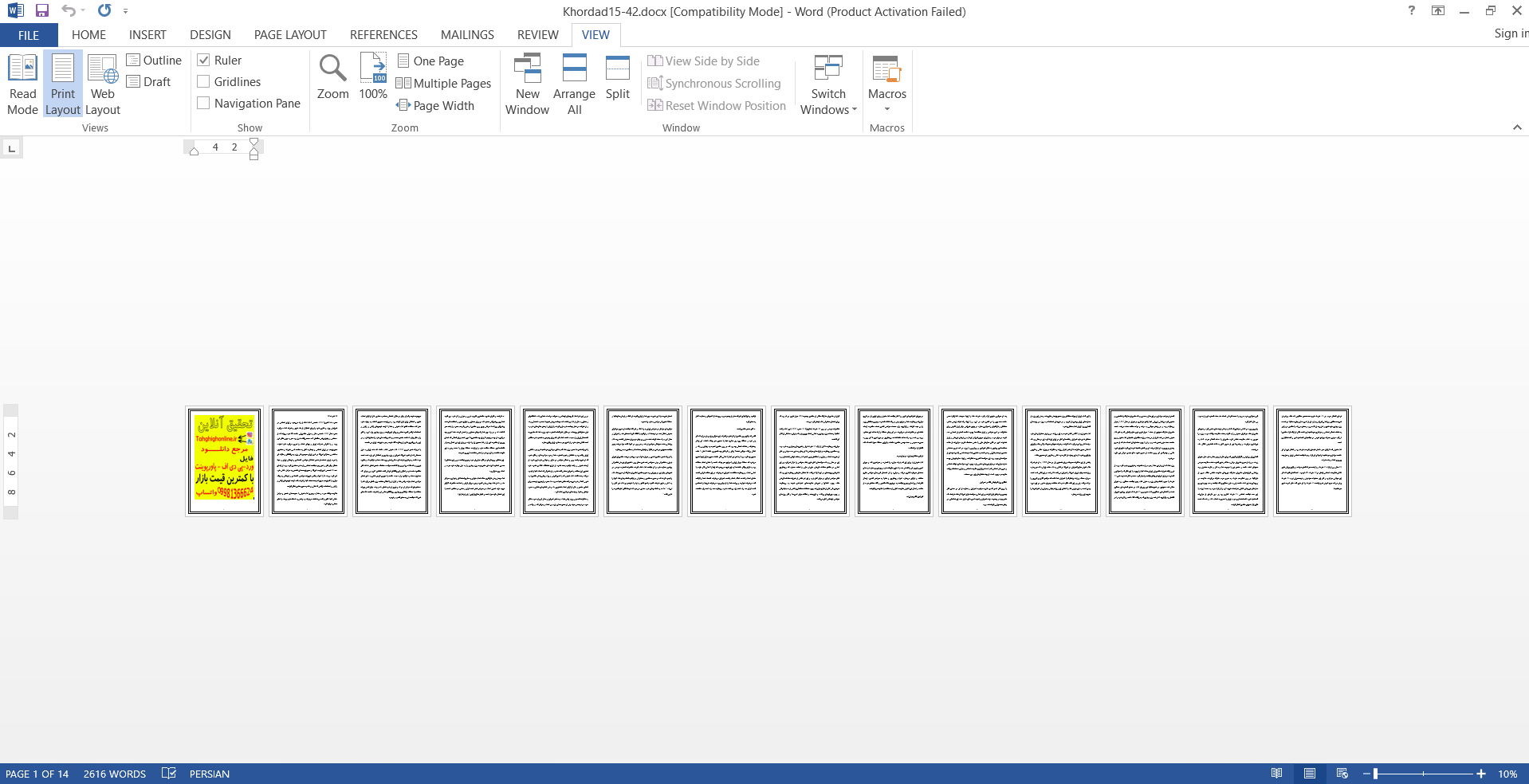Image resolution: width=1529 pixels, height=784 pixels.
Task: Click the last page of the document
Action: 1312,461
